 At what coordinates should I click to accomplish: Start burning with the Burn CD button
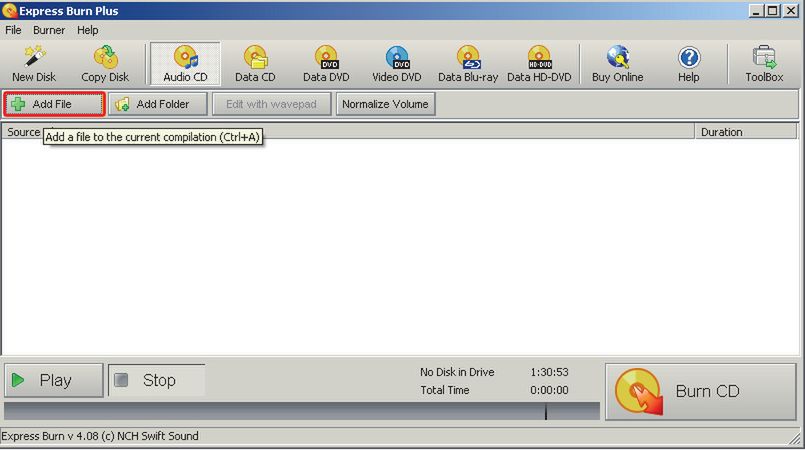[x=701, y=392]
